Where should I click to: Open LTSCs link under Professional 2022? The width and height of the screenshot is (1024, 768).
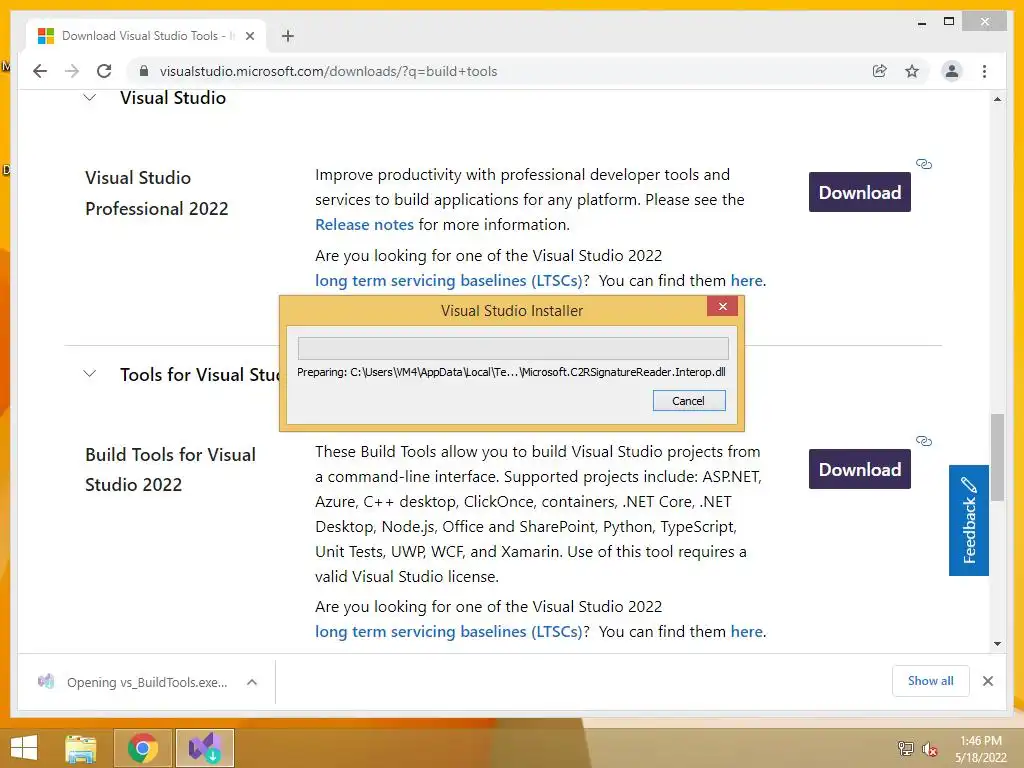pyautogui.click(x=449, y=281)
